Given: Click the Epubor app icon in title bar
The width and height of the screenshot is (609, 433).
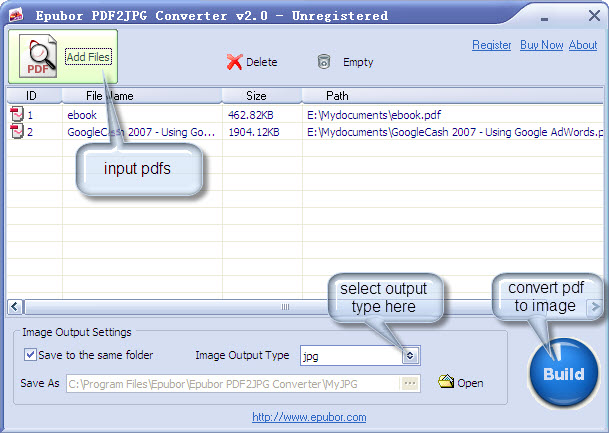Looking at the screenshot, I should (x=16, y=15).
